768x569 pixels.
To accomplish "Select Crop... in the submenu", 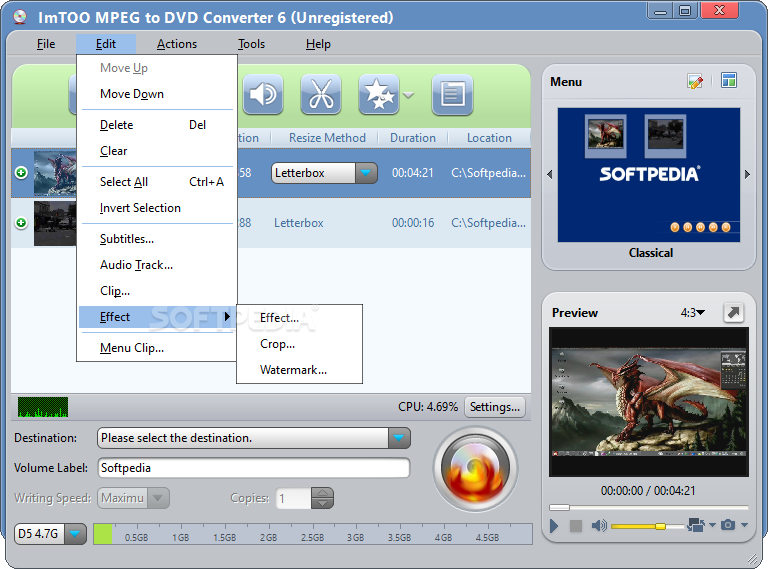I will (299, 344).
